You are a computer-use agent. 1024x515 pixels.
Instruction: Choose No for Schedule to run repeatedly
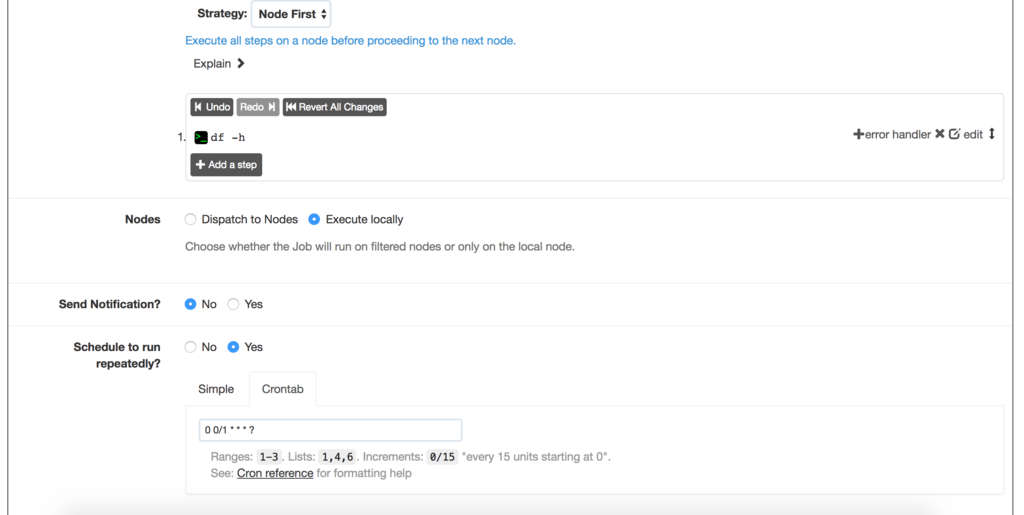tap(190, 347)
